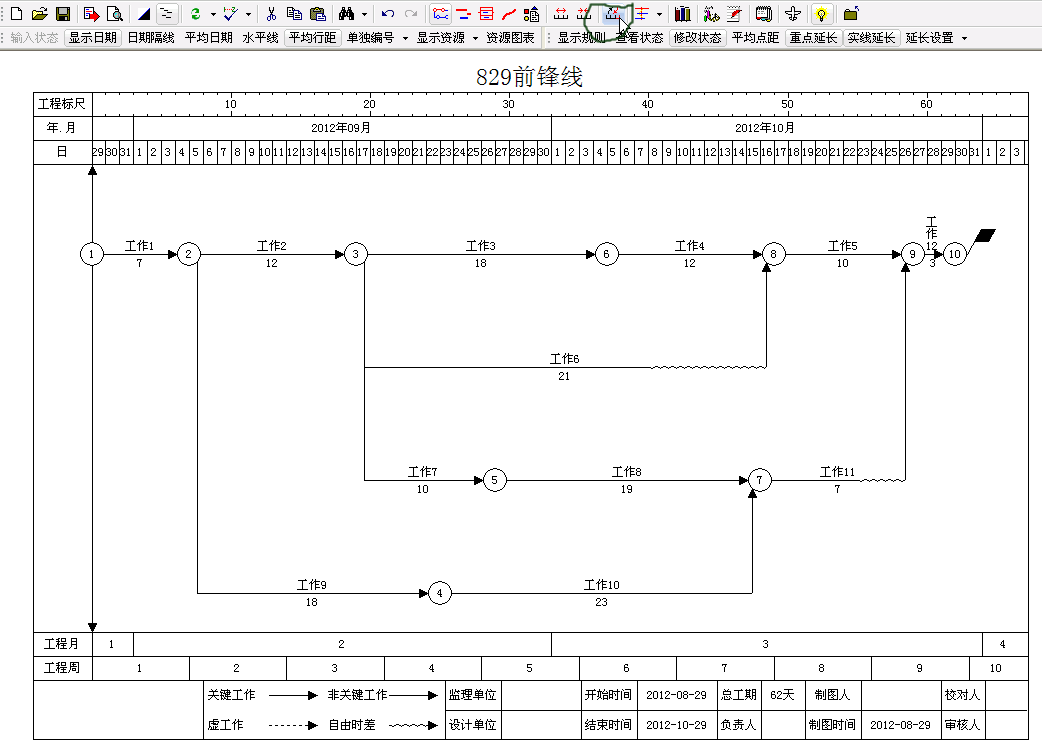The image size is (1042, 748).
Task: Select the 工作10 task label
Action: (x=601, y=585)
